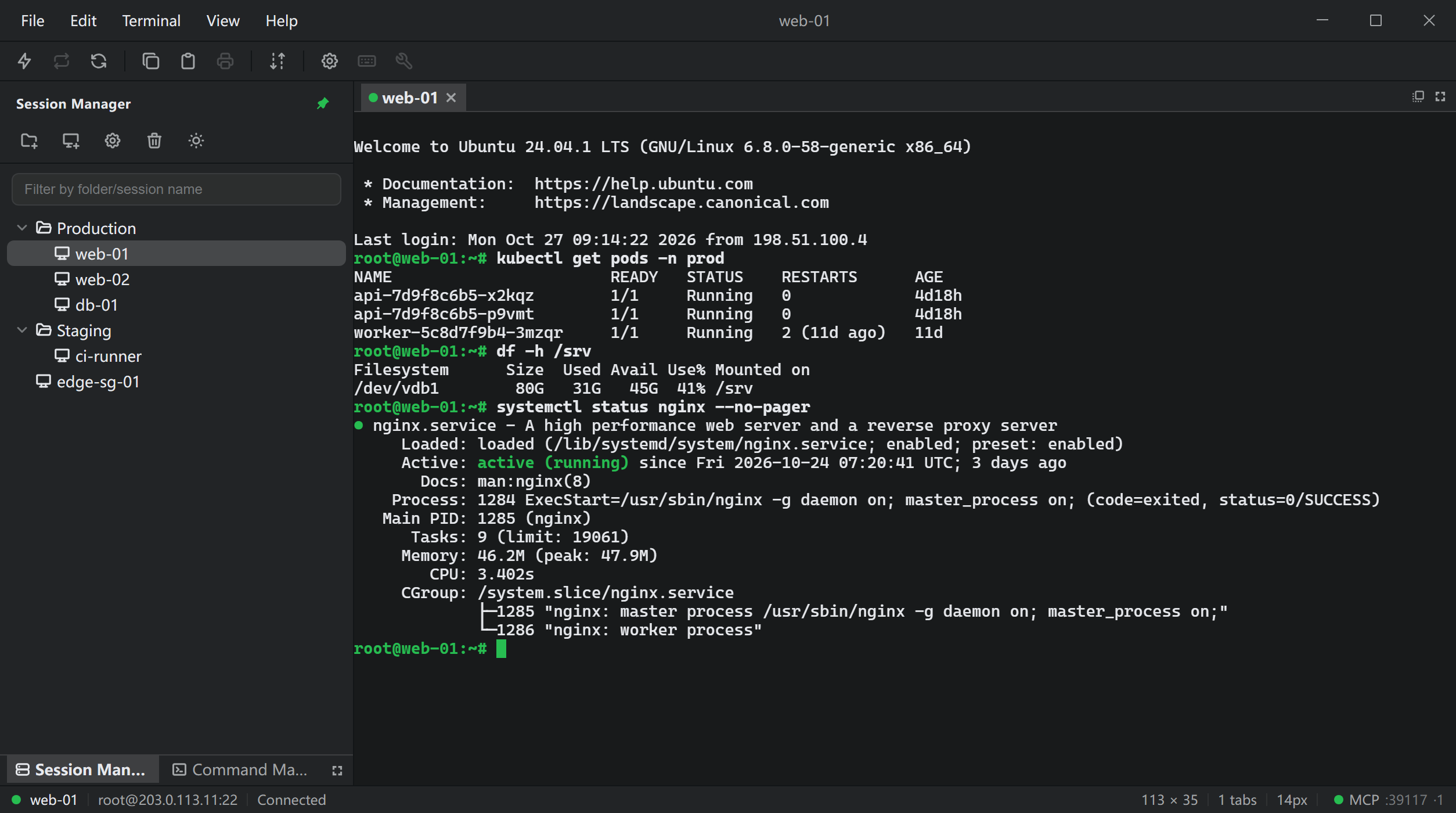Switch to the Command Manager tab

[240, 770]
